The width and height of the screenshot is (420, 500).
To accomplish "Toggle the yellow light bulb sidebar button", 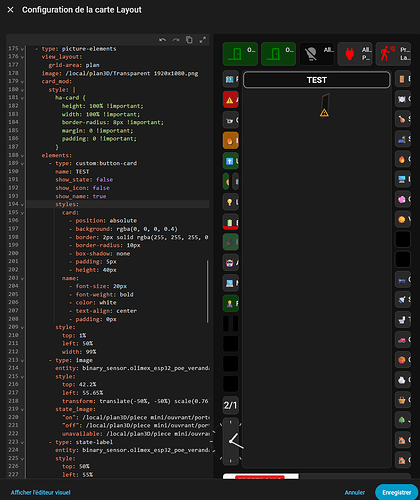I will (231, 202).
